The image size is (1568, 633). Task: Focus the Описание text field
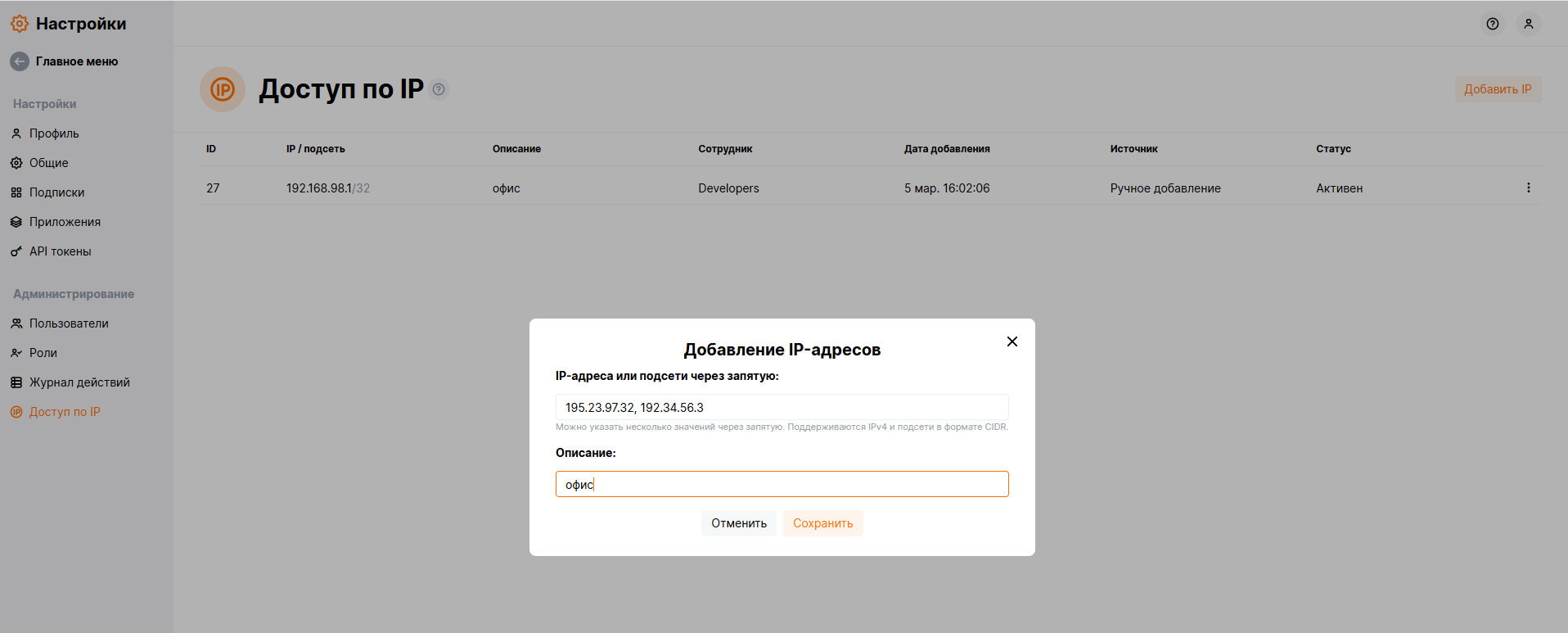782,484
